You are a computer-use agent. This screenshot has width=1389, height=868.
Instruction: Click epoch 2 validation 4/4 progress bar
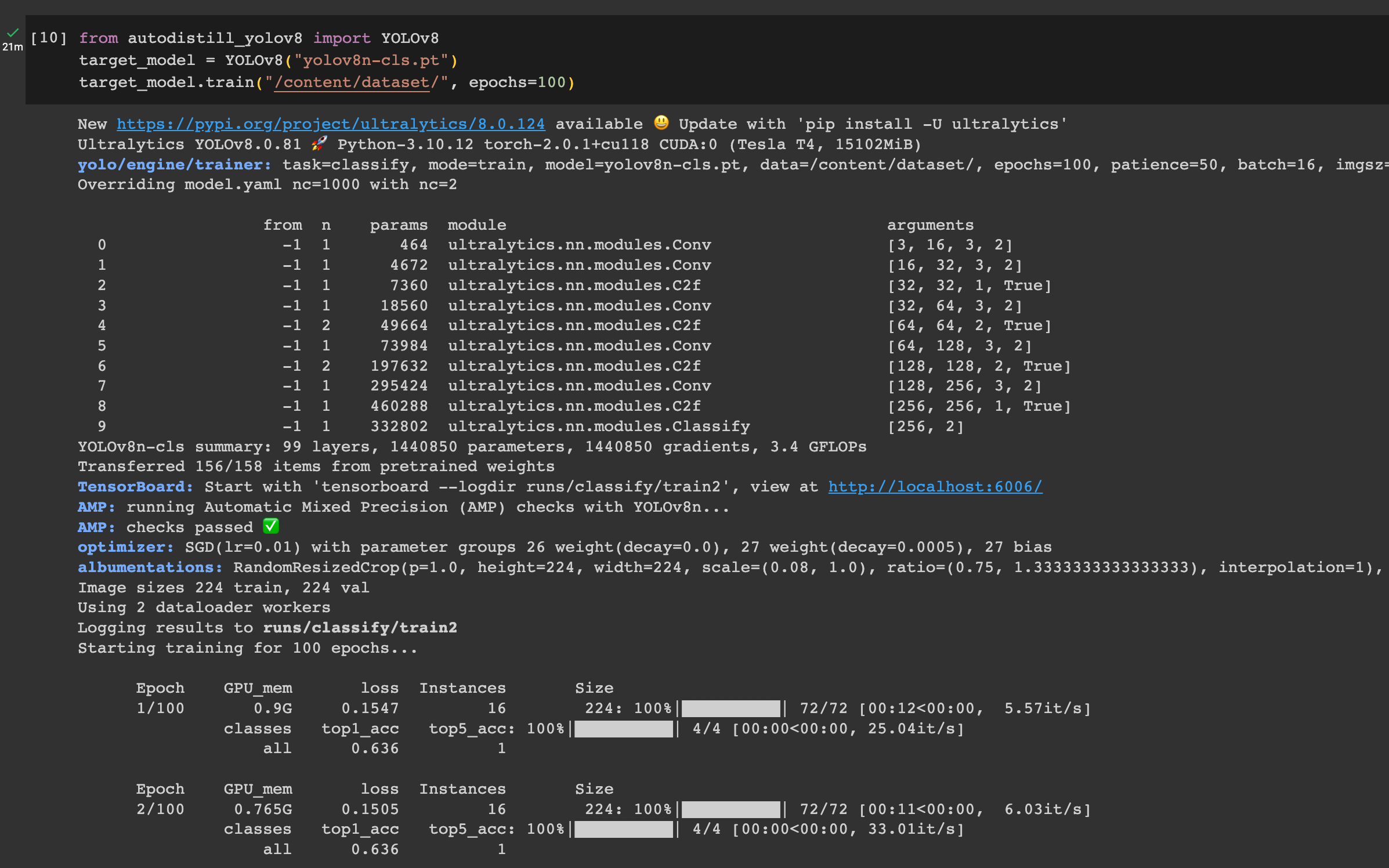coord(624,829)
